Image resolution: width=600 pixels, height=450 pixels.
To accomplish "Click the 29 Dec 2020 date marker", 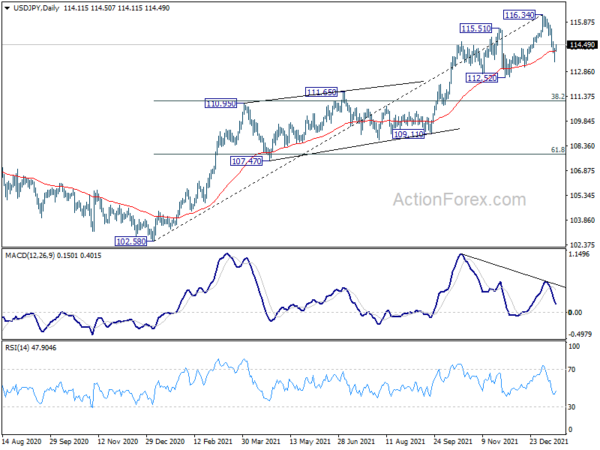I will [165, 441].
